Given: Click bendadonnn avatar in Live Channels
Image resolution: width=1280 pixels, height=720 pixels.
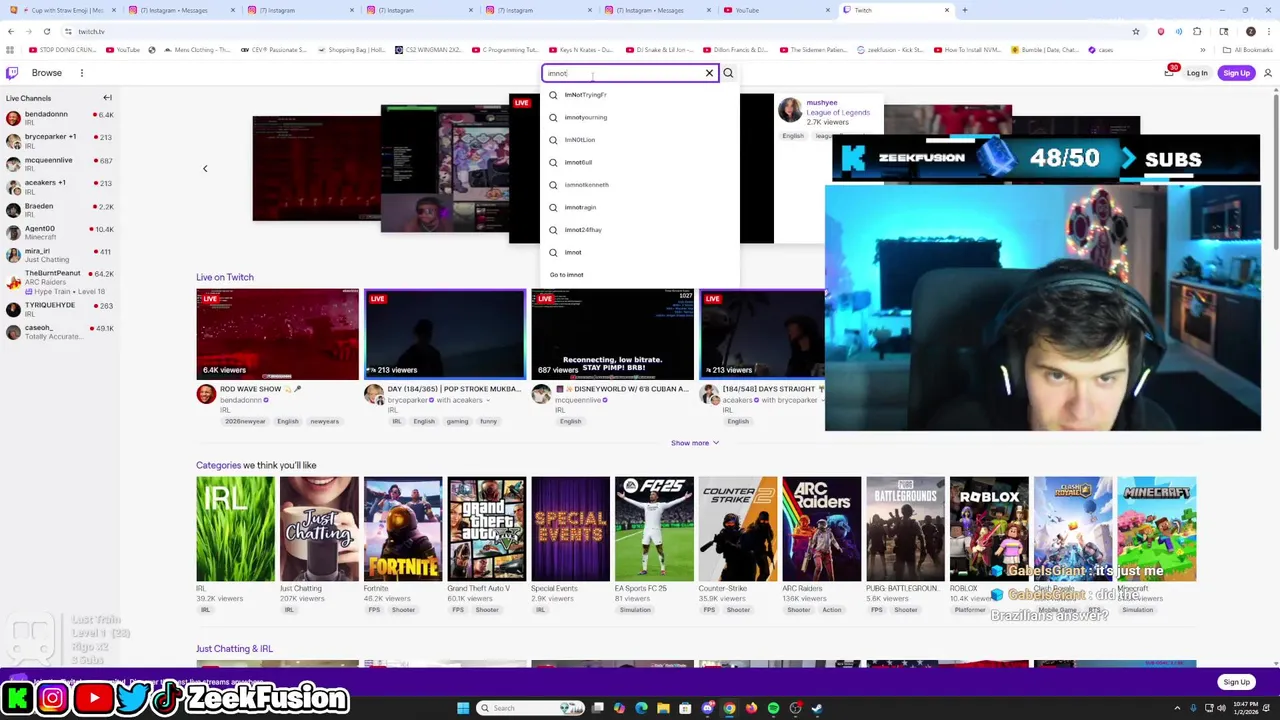Looking at the screenshot, I should 13,118.
